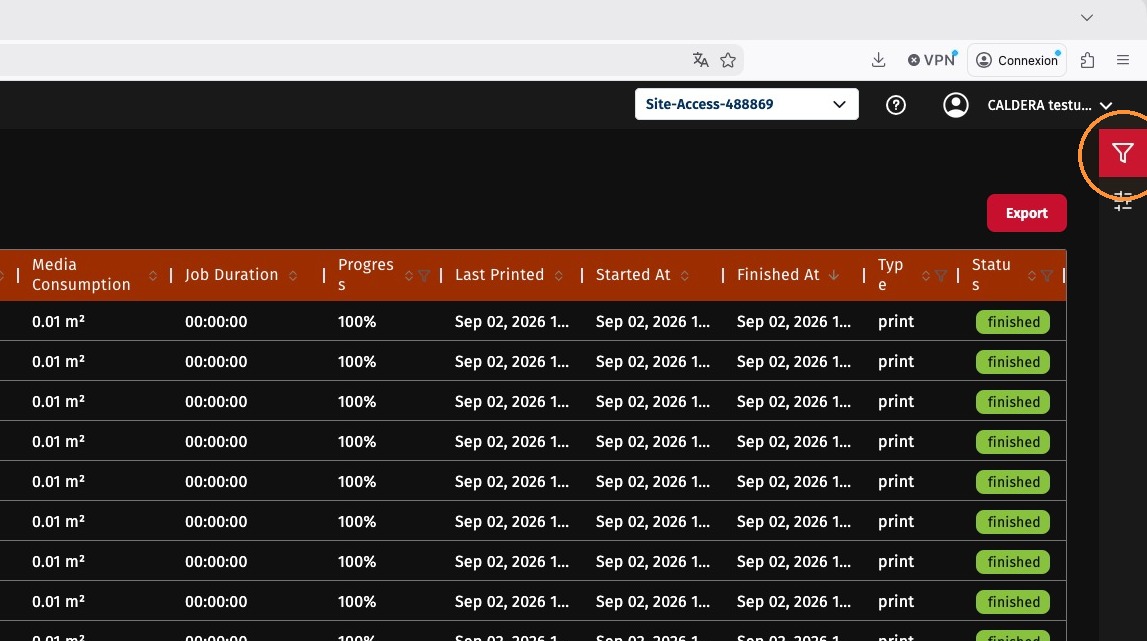Click the Export button

[x=1026, y=213]
